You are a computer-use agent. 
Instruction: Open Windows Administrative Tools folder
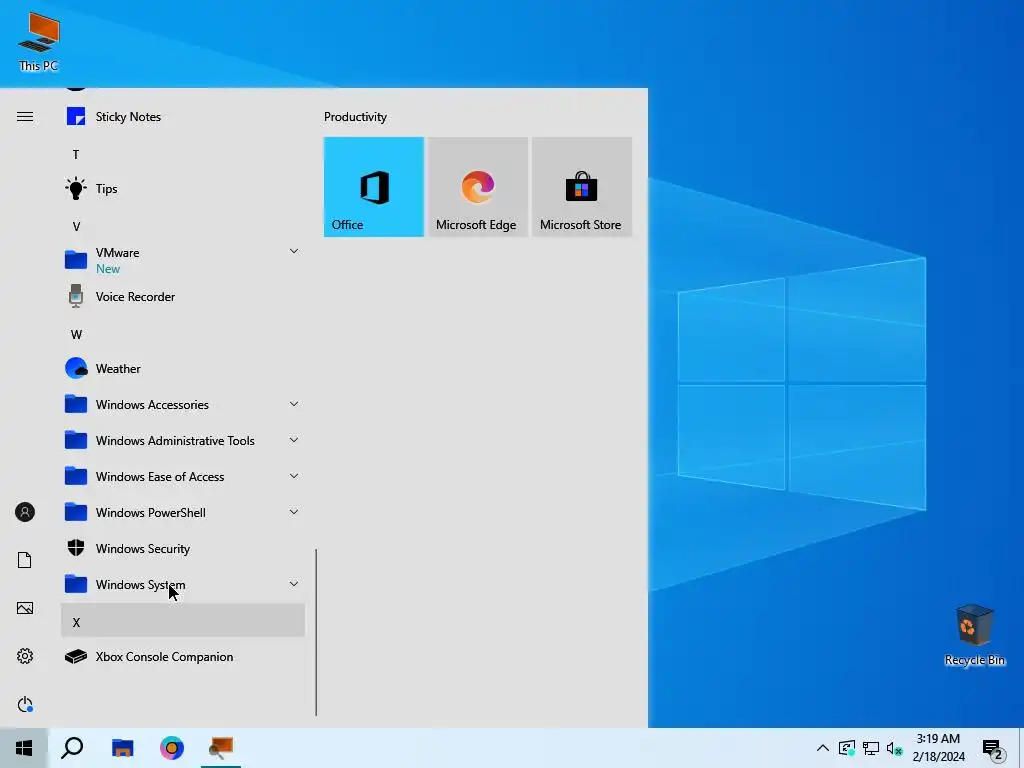[183, 440]
